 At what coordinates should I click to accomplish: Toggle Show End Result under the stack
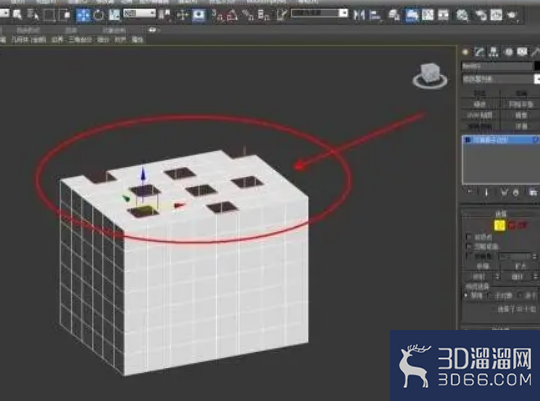(x=487, y=192)
